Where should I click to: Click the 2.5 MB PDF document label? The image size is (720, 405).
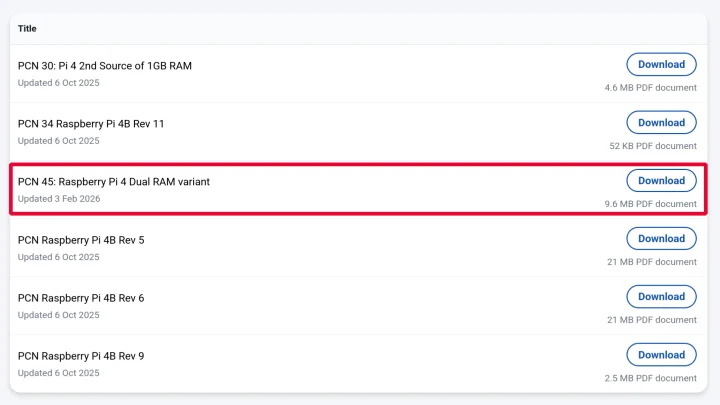(x=650, y=378)
